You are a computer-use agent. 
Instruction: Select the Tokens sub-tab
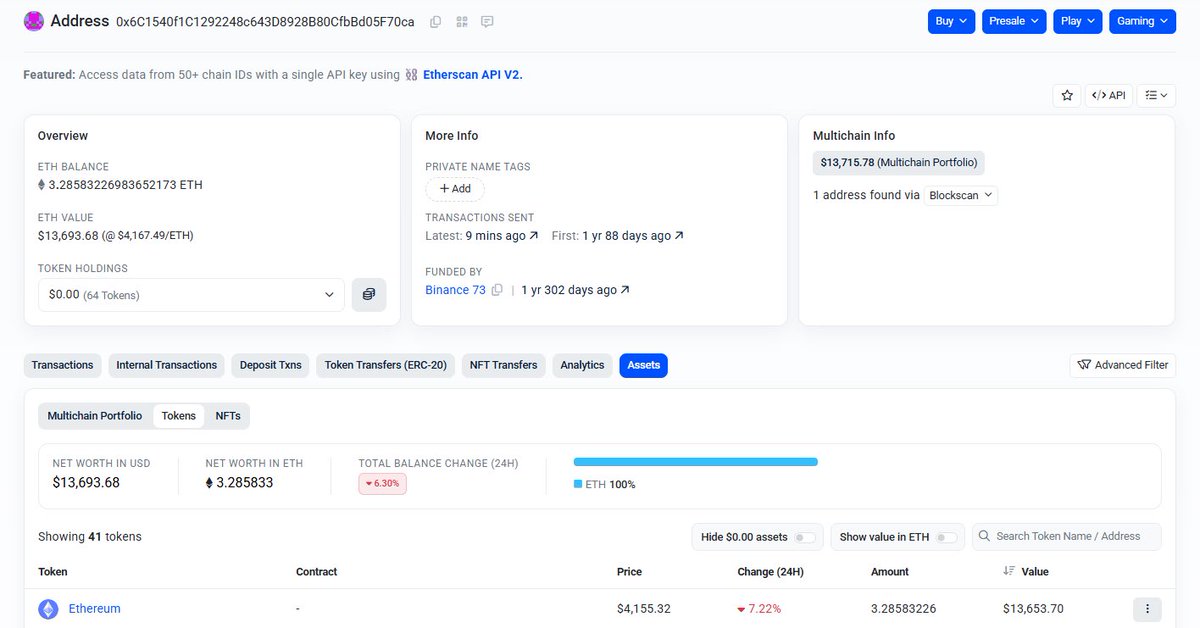point(179,416)
